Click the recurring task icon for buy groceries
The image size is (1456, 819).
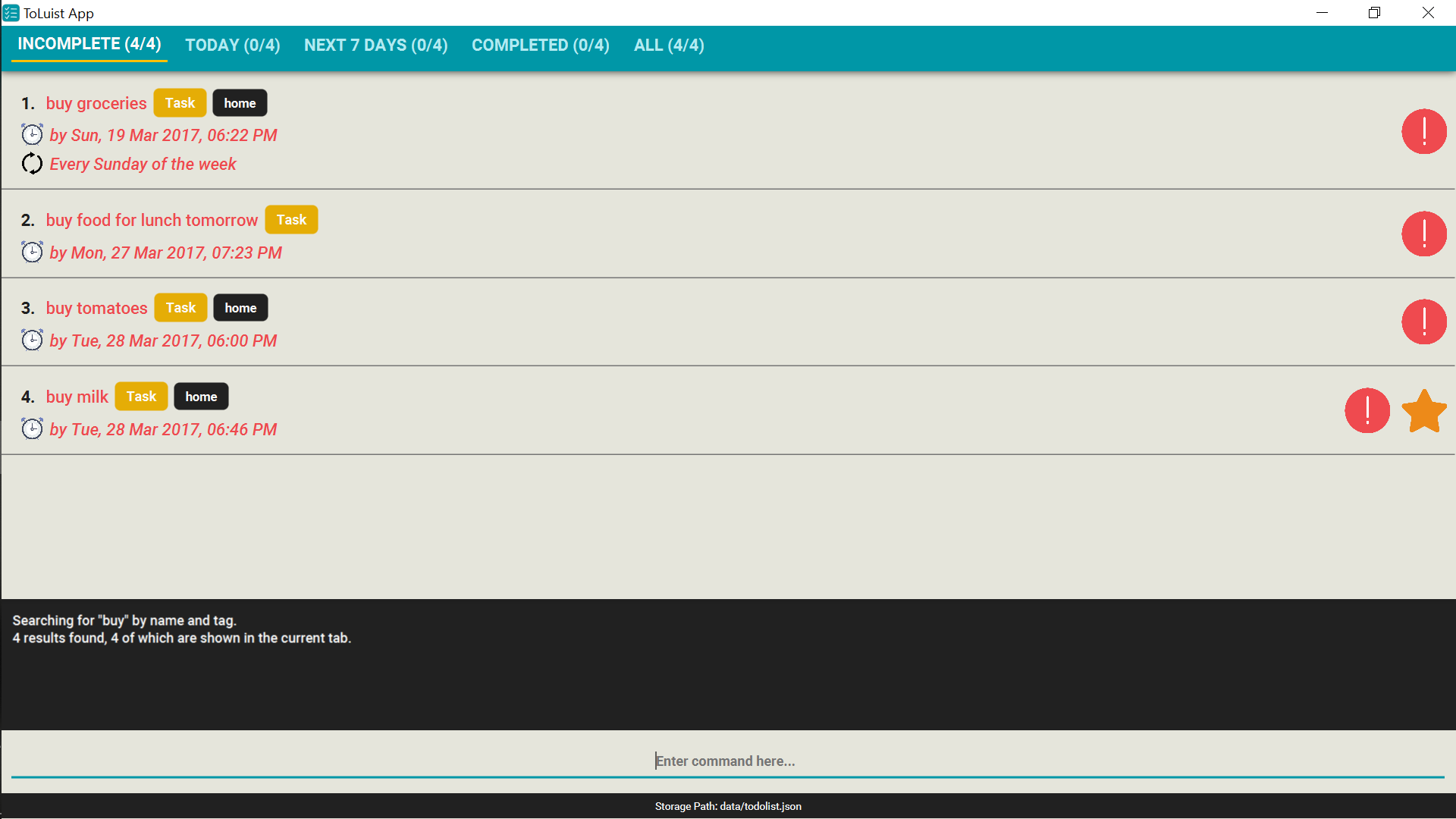point(31,164)
